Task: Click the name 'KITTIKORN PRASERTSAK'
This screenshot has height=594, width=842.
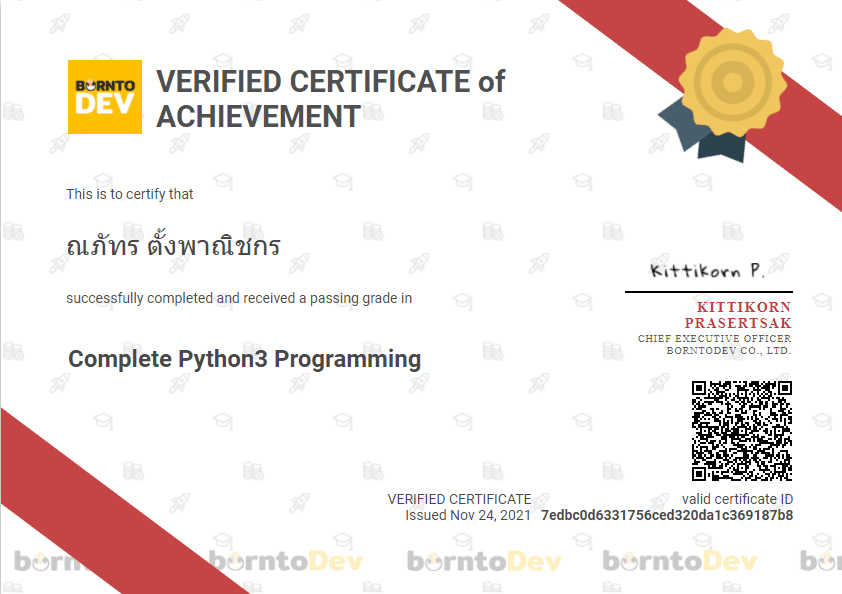Action: [738, 315]
